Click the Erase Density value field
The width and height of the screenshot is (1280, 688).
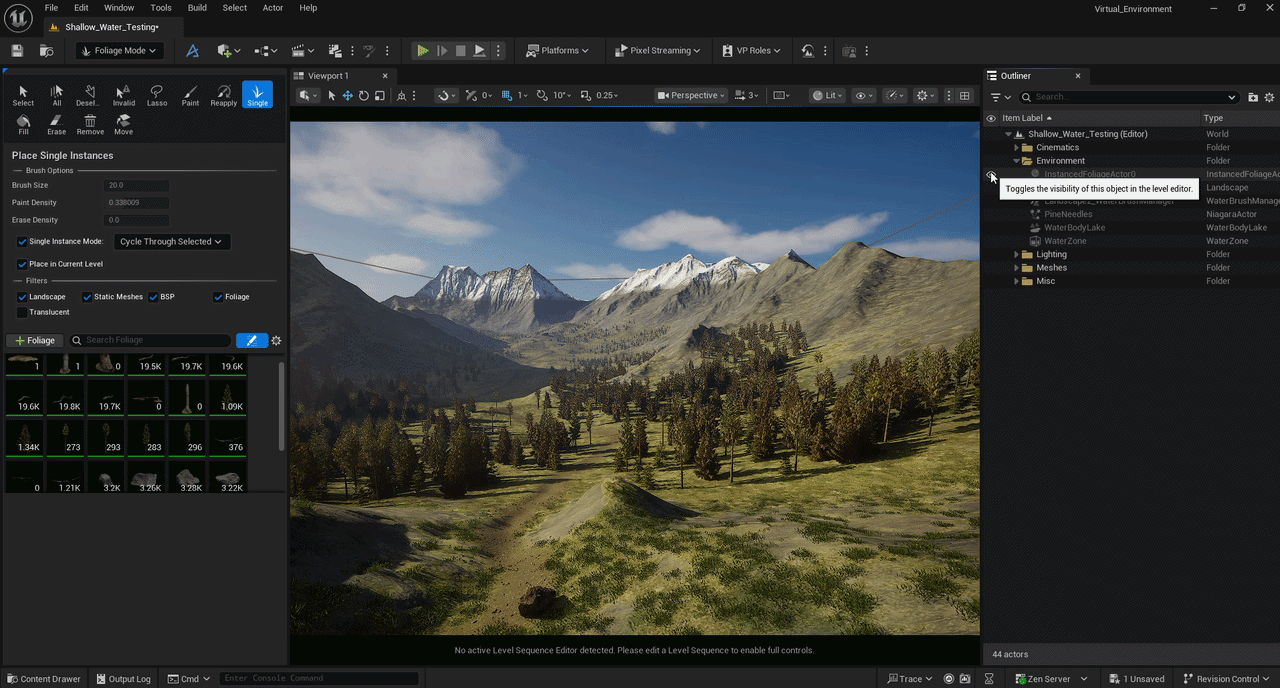point(137,220)
